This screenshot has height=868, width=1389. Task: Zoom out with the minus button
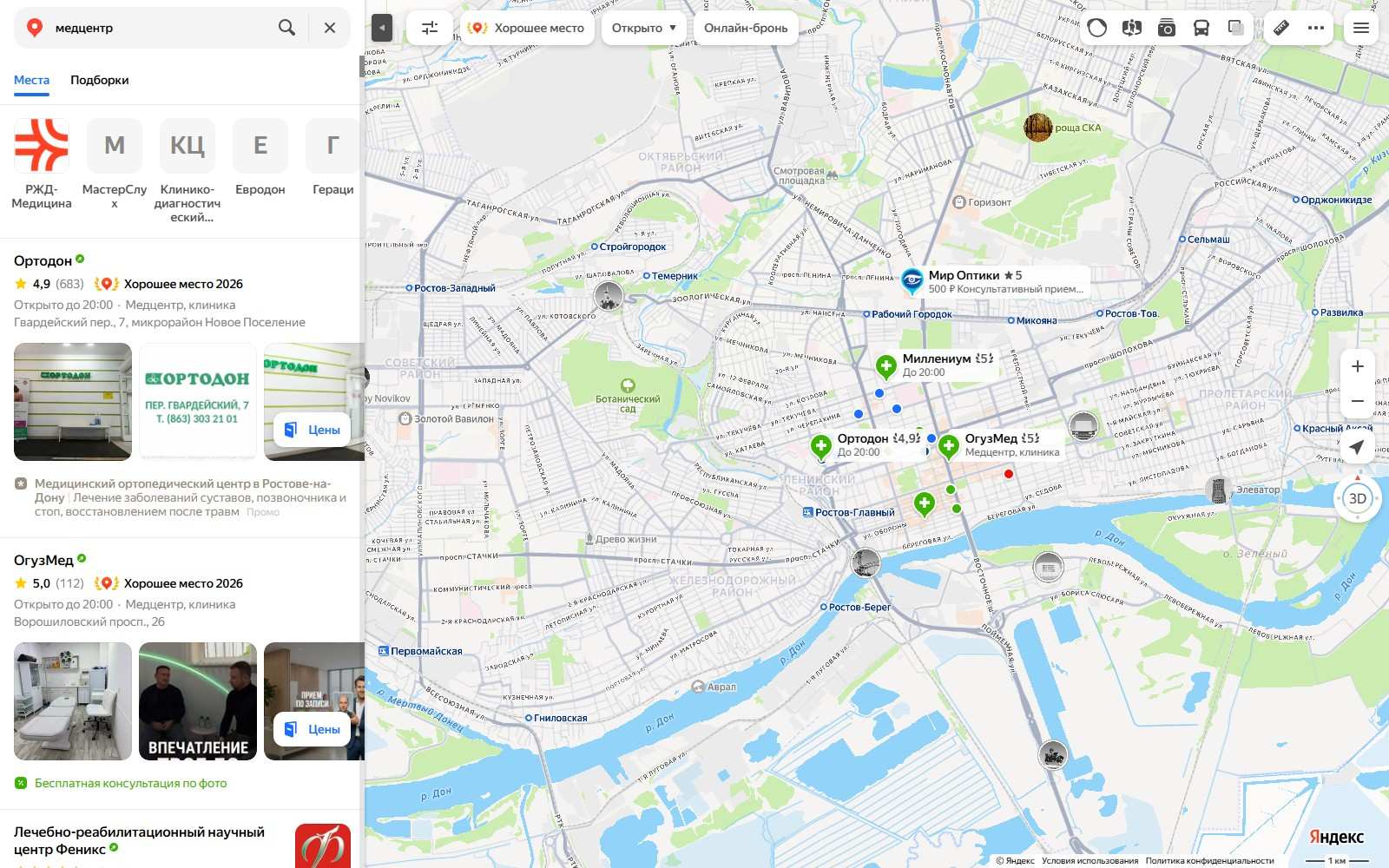click(x=1358, y=401)
